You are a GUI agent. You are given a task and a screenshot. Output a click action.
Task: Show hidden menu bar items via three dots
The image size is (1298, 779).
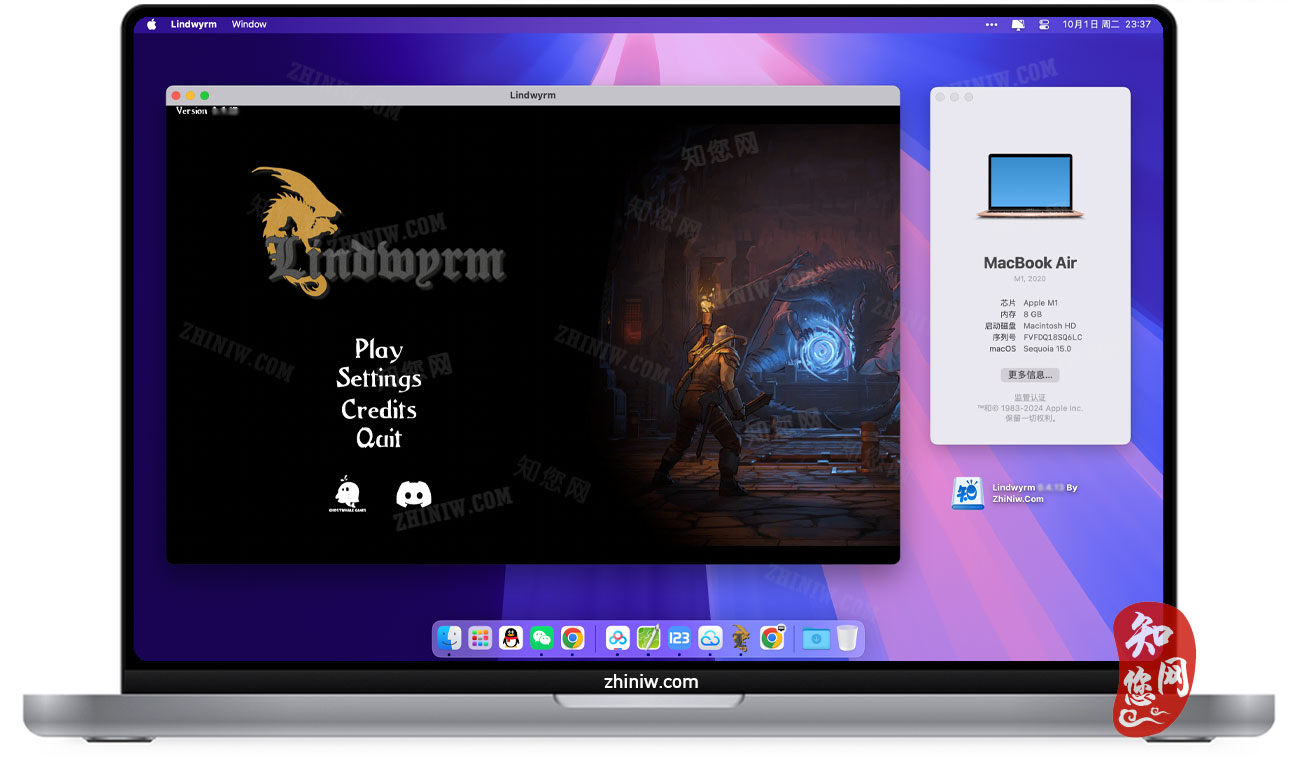pyautogui.click(x=991, y=24)
